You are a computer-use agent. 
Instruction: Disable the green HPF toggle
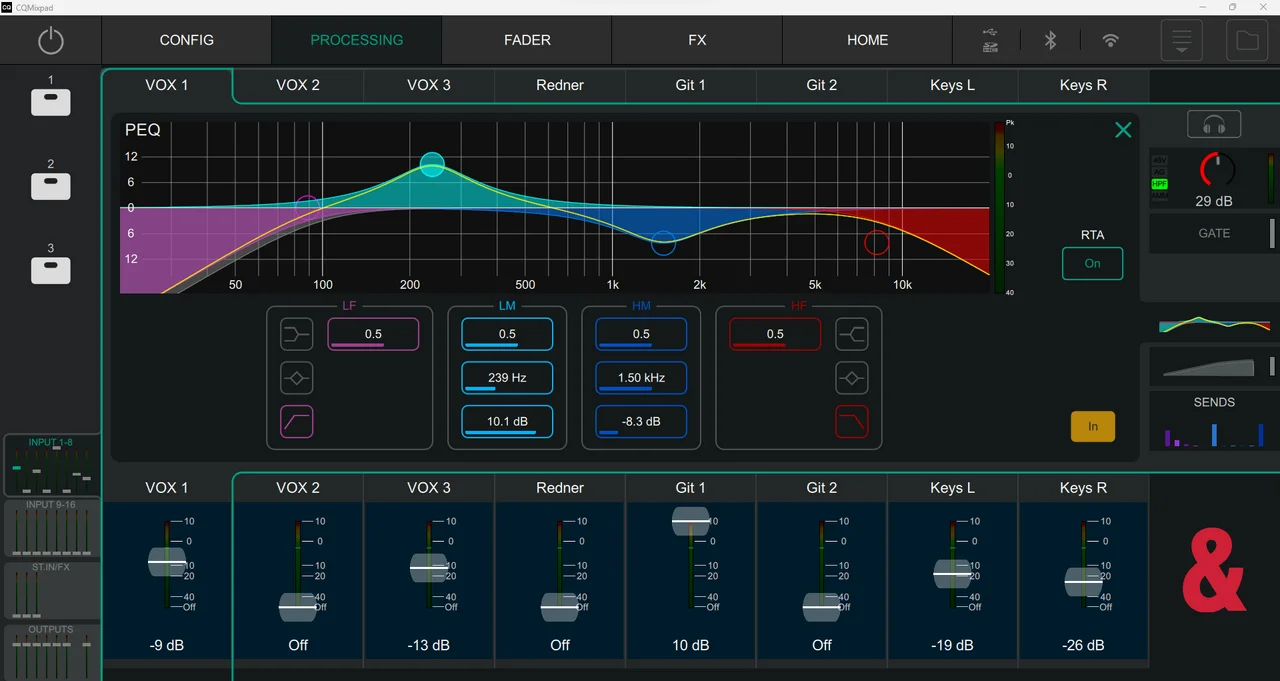(x=1159, y=183)
